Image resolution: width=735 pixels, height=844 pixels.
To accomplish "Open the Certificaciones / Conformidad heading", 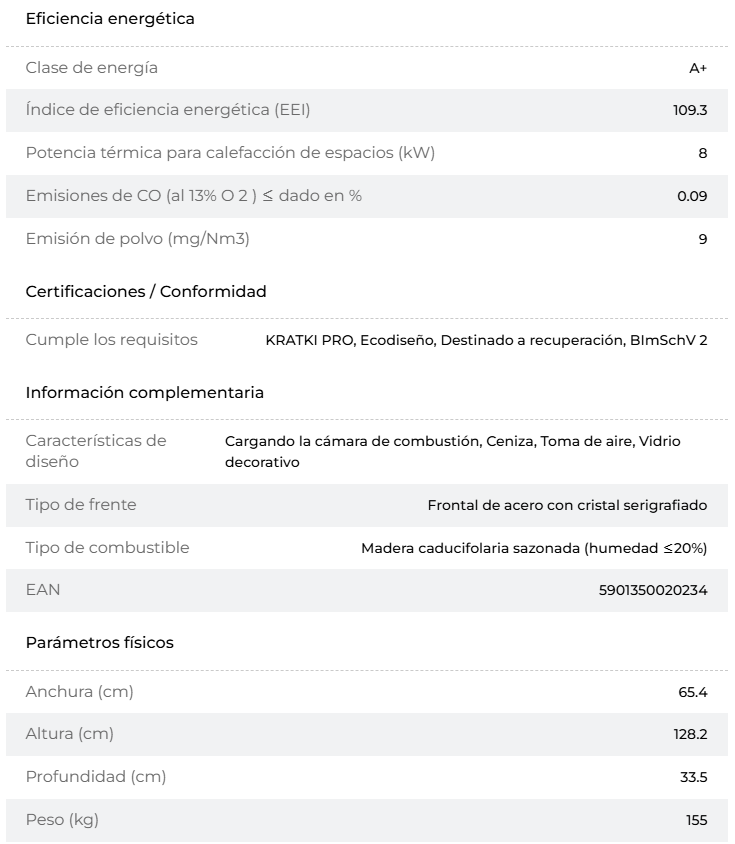I will pos(146,291).
